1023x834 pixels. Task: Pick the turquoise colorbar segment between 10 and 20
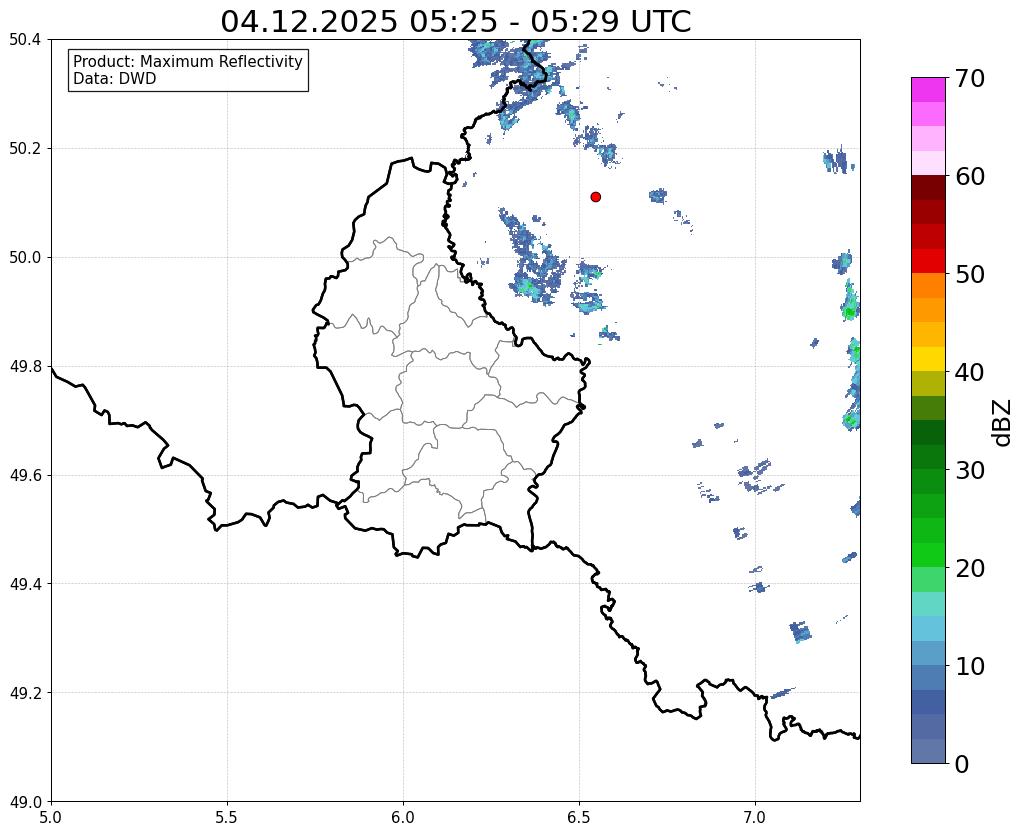pyautogui.click(x=928, y=604)
